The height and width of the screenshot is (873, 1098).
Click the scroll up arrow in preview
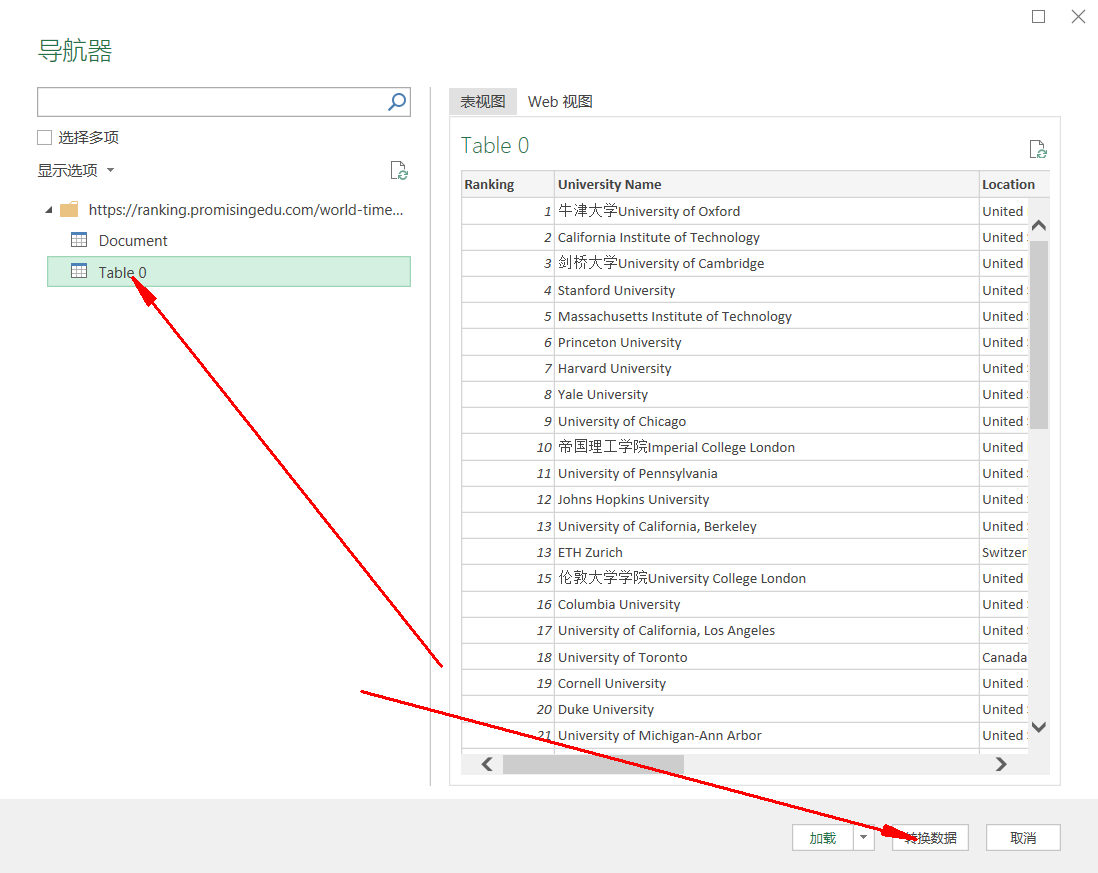pyautogui.click(x=1038, y=225)
